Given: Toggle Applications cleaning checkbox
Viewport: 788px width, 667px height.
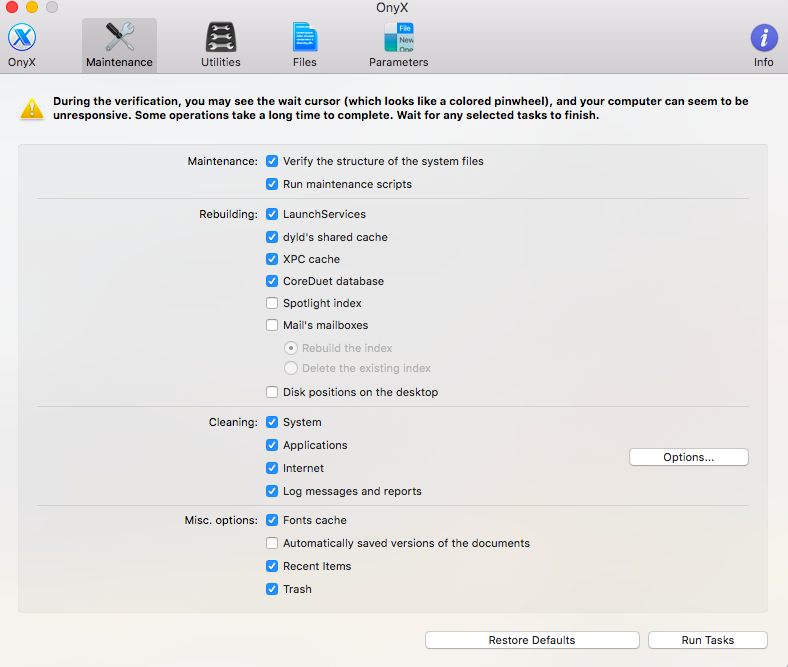Looking at the screenshot, I should coord(272,445).
